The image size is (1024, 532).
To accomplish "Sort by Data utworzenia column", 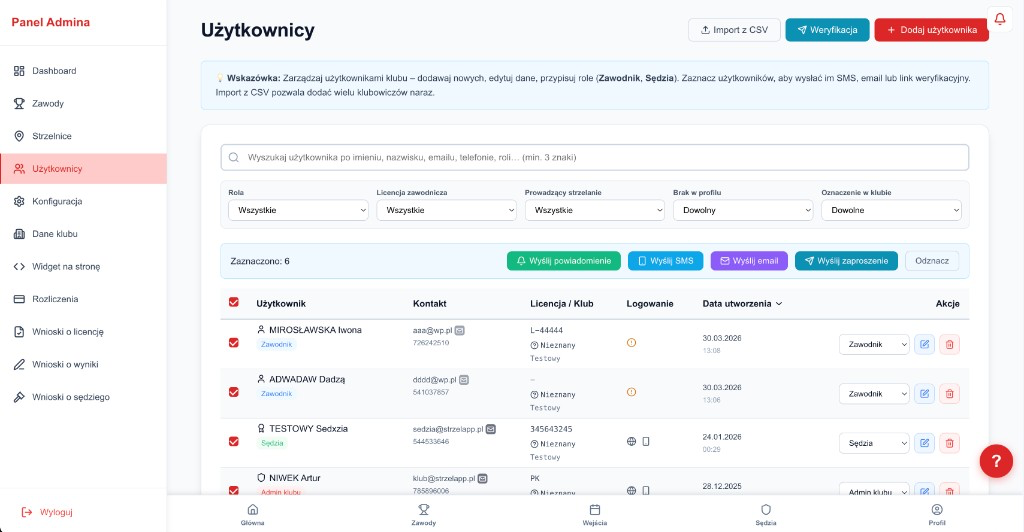I will pos(742,304).
